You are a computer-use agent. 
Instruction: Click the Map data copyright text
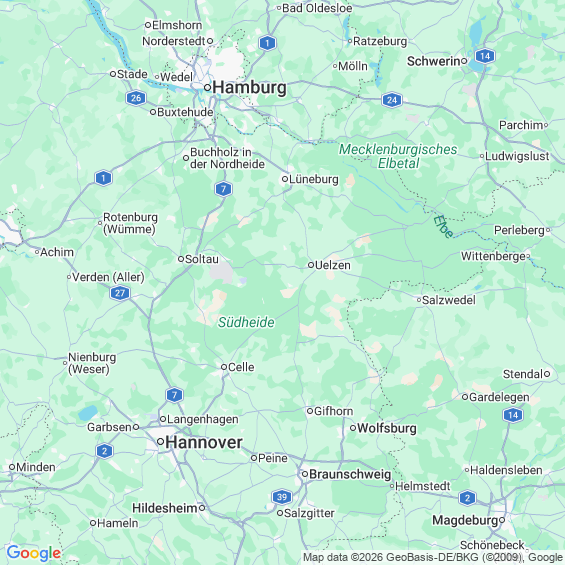pyautogui.click(x=433, y=557)
